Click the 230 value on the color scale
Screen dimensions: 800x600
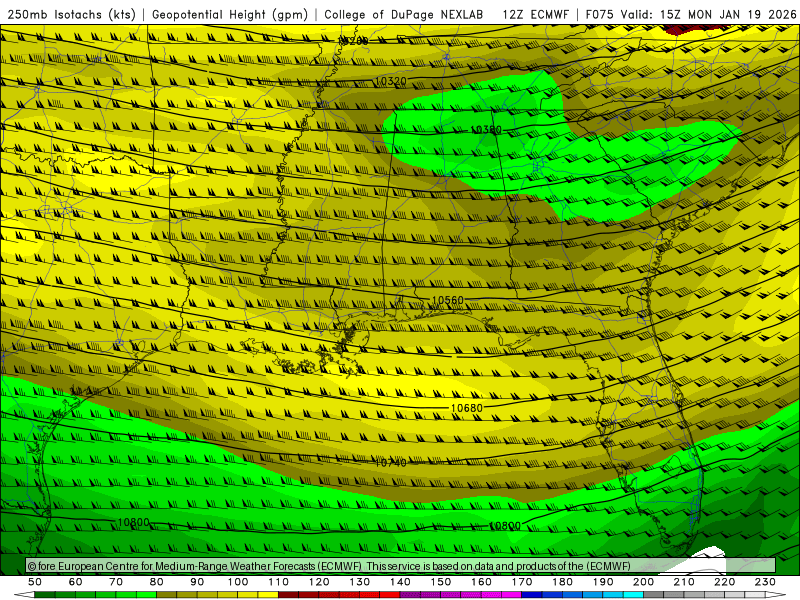765,582
